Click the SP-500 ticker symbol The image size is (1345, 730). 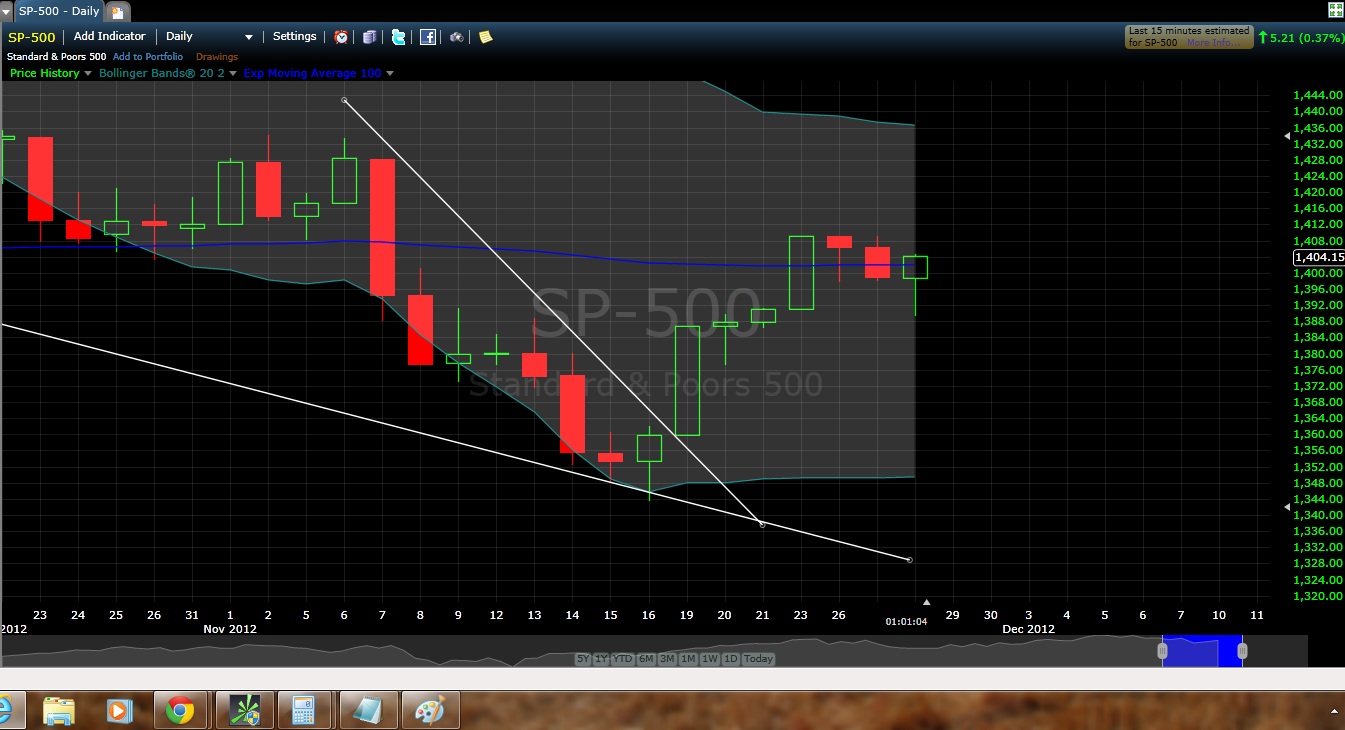pos(32,37)
